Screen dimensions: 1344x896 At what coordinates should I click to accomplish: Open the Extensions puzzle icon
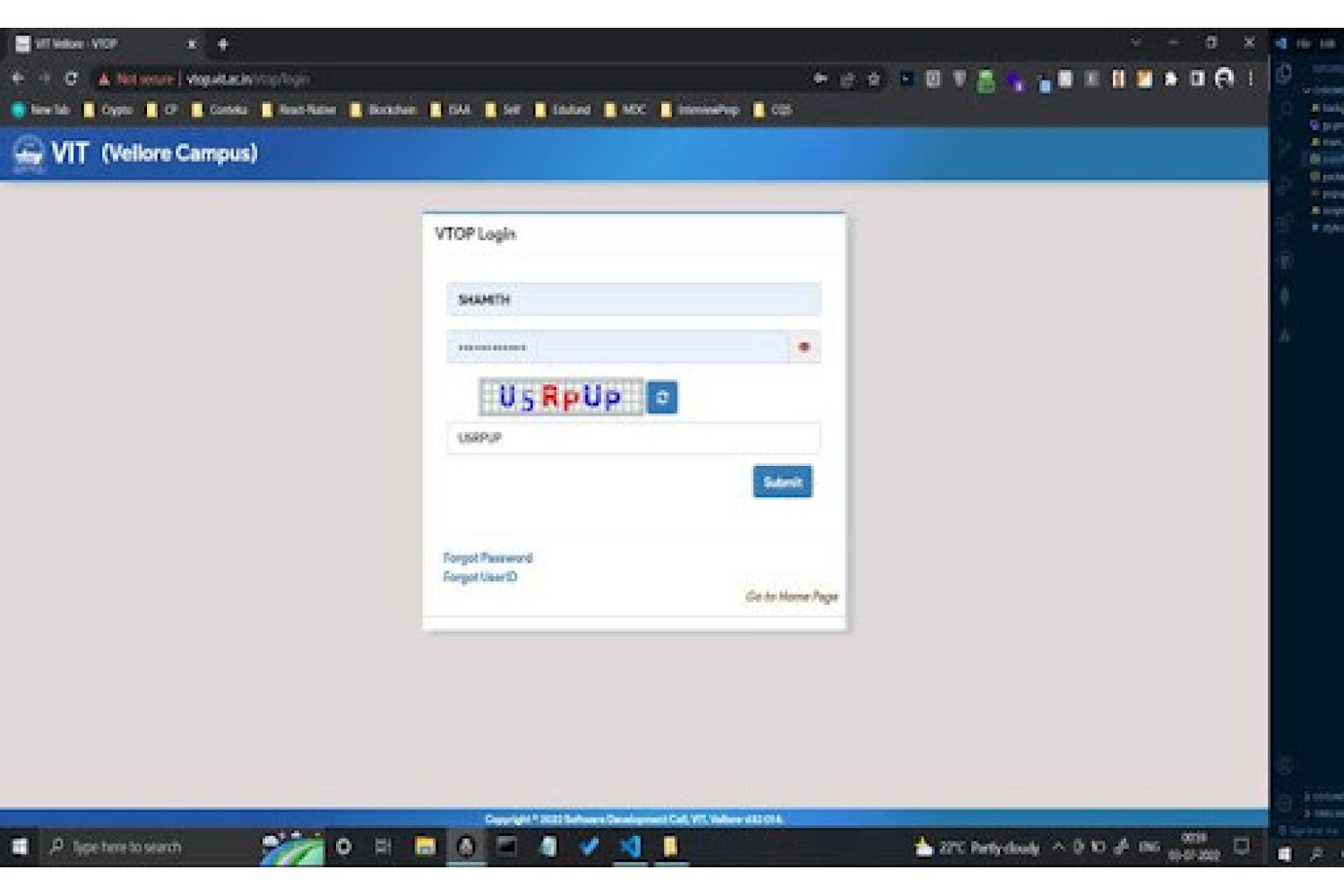[x=1170, y=79]
